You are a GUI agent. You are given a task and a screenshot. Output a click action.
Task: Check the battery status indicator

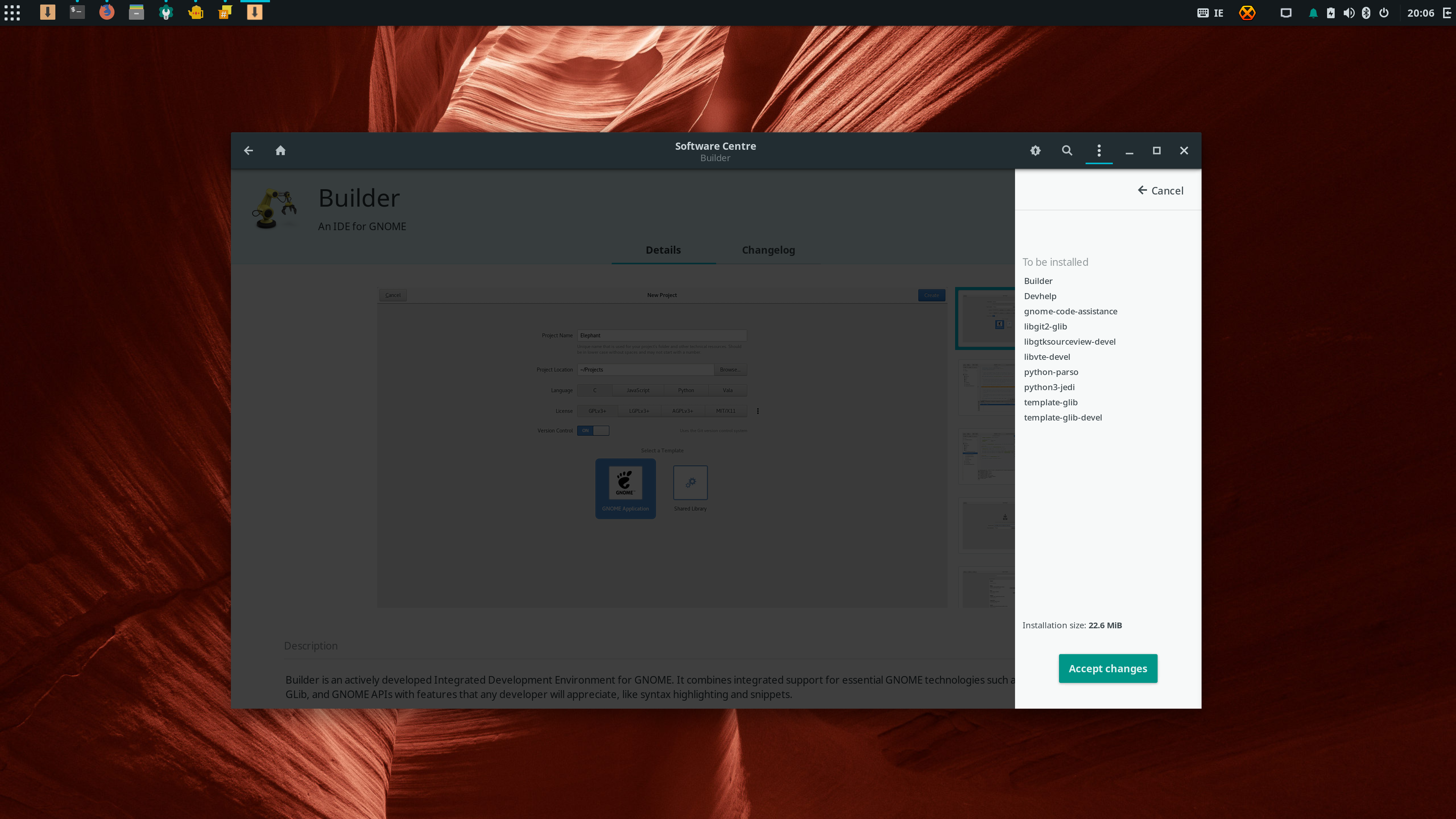click(x=1331, y=13)
